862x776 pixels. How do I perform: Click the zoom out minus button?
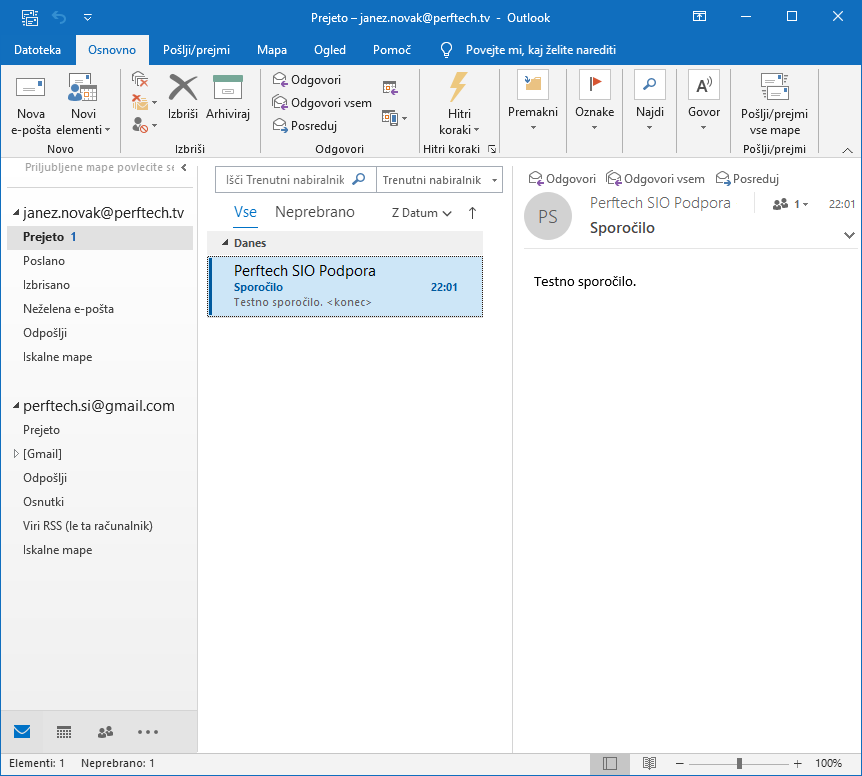(x=679, y=763)
